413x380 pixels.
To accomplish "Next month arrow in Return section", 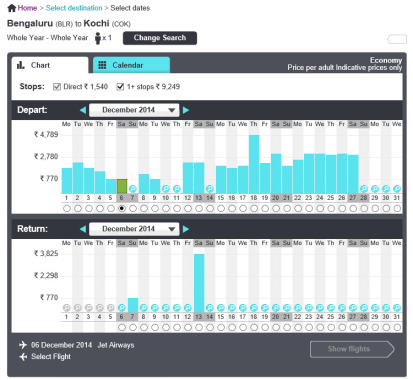I will pyautogui.click(x=186, y=229).
